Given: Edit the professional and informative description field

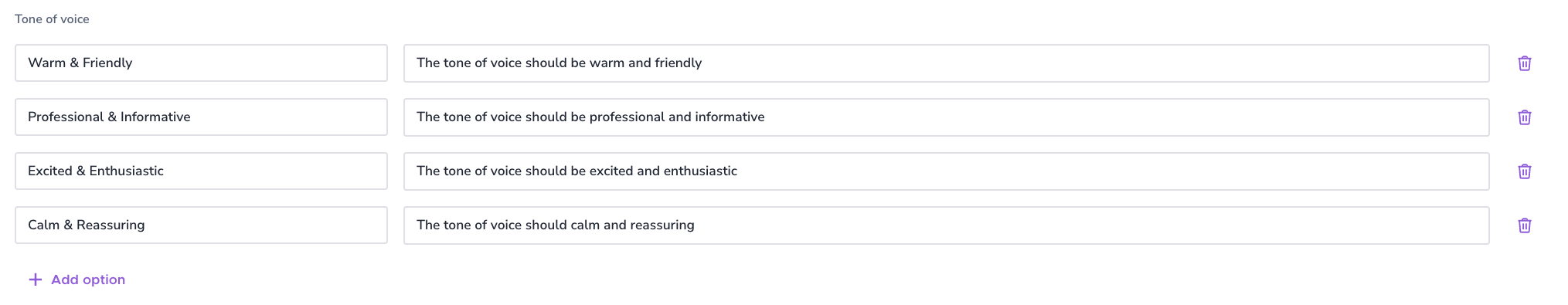Looking at the screenshot, I should coord(946,117).
